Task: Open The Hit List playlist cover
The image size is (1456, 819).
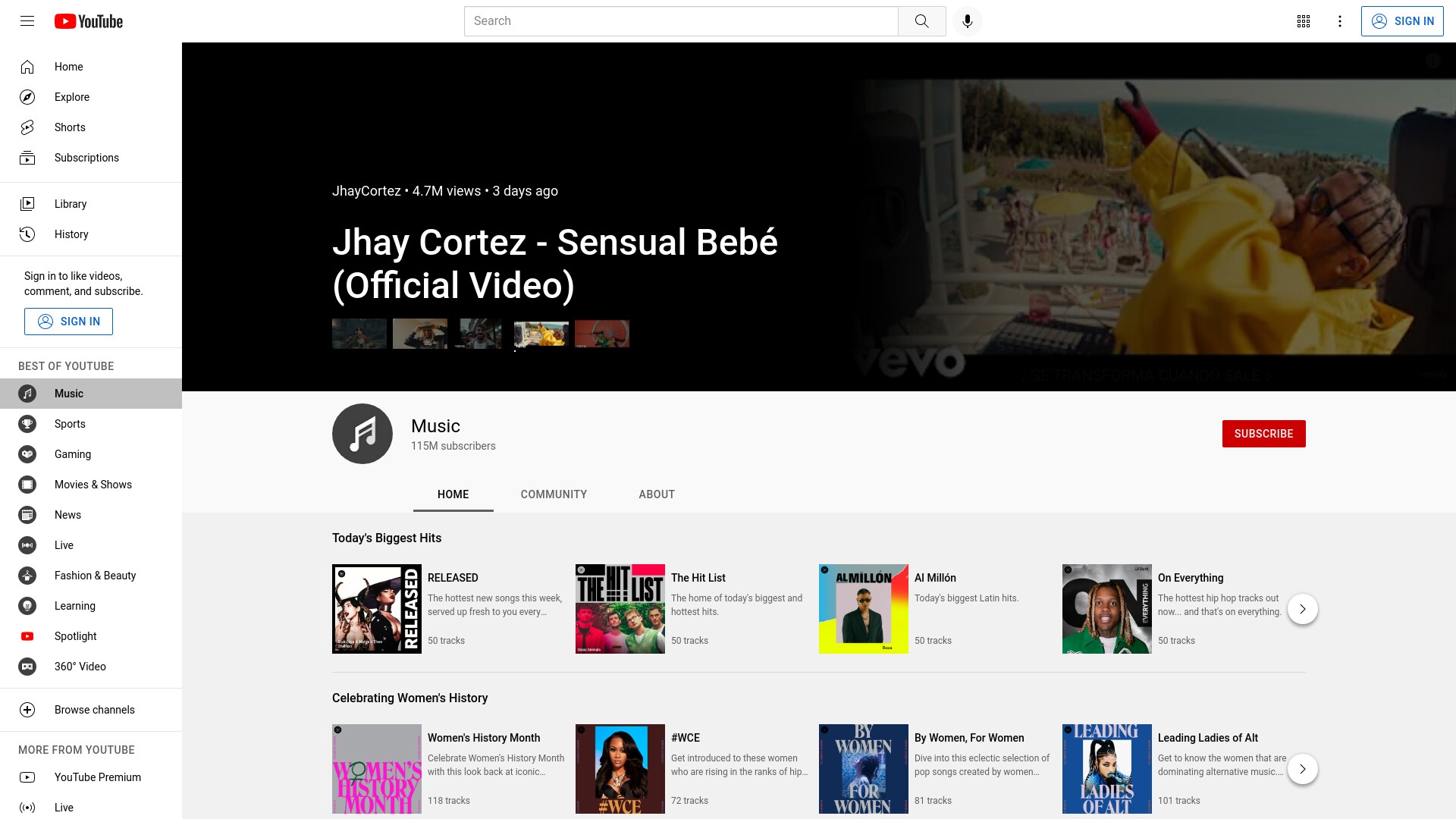Action: pos(620,609)
